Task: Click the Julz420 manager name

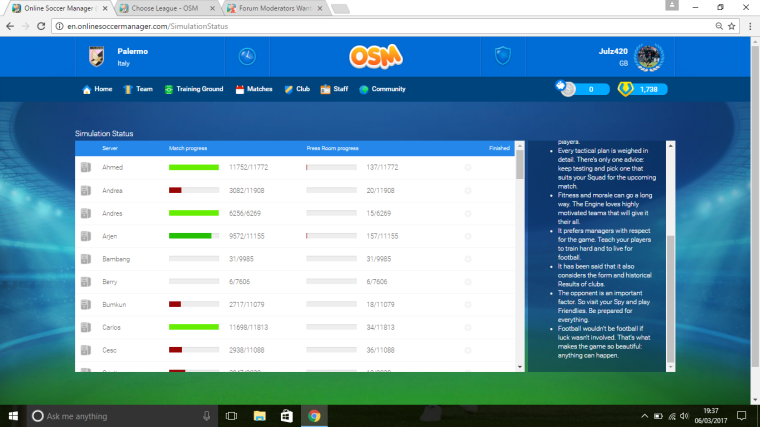Action: coord(613,51)
